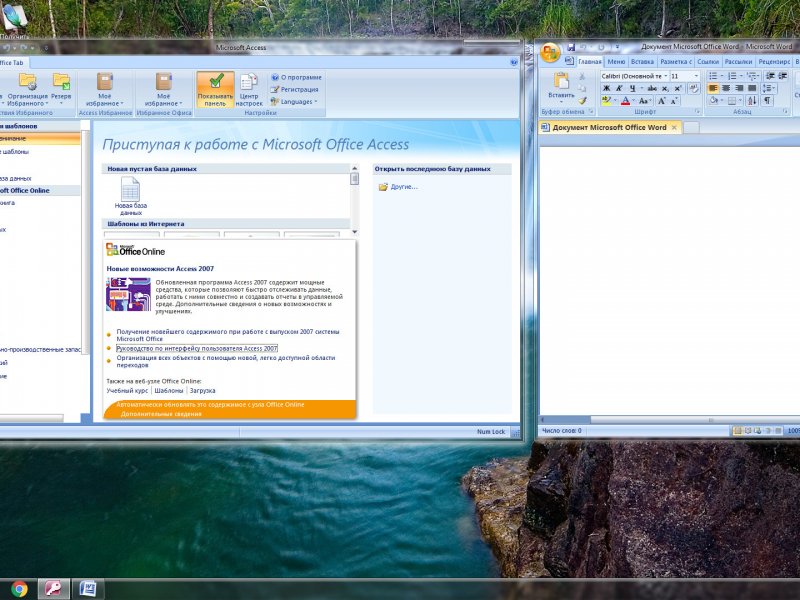Select the Документ Microsoft Office Word document tab
Screen dimensions: 800x600
(x=610, y=128)
